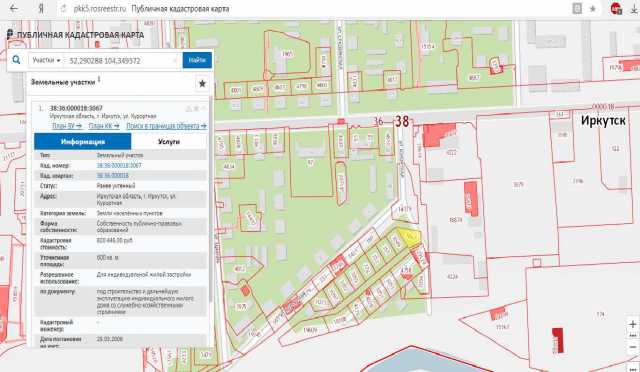Click the magnifier search icon

pyautogui.click(x=16, y=60)
